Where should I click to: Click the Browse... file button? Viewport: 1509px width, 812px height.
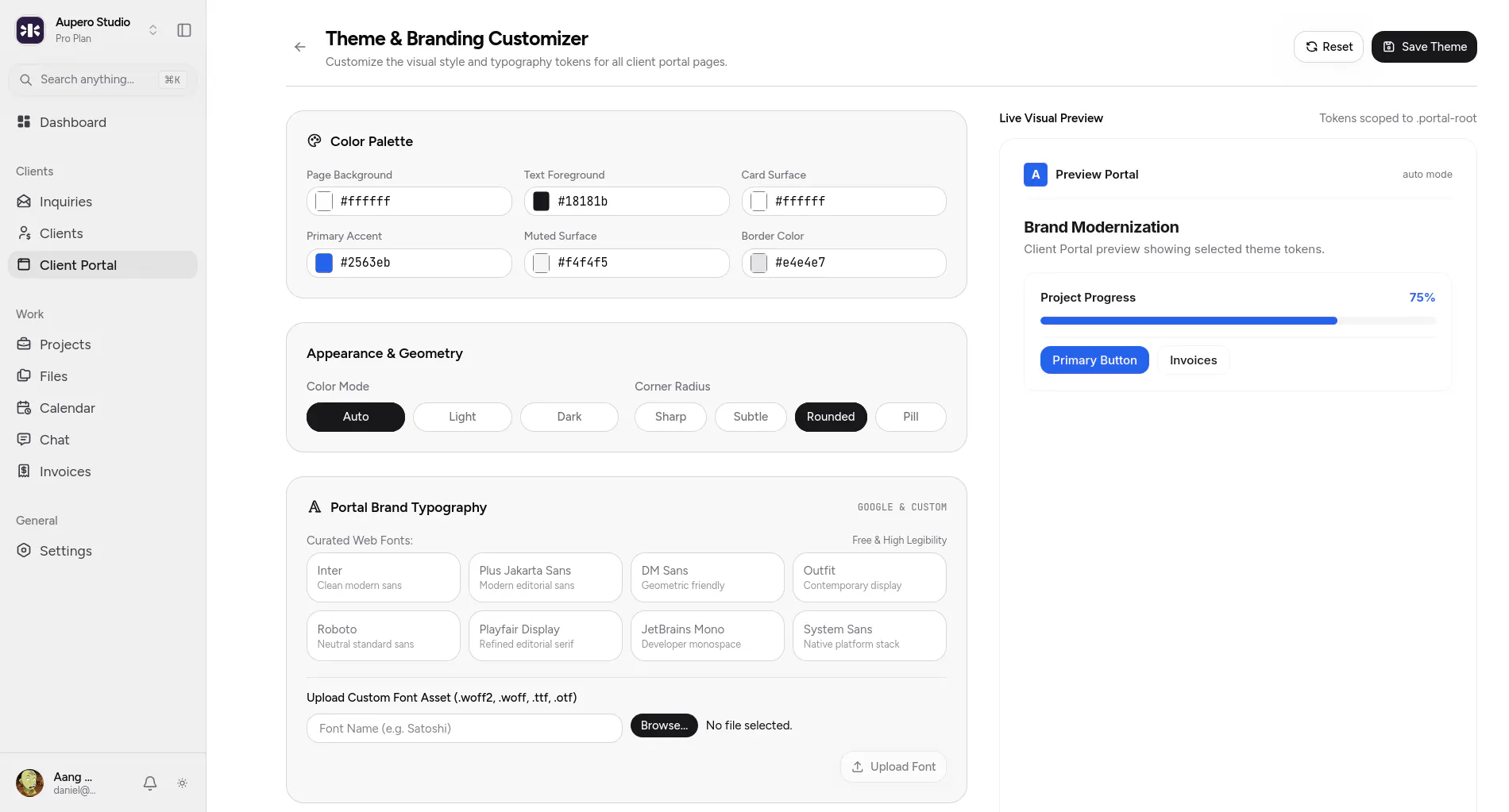[664, 725]
